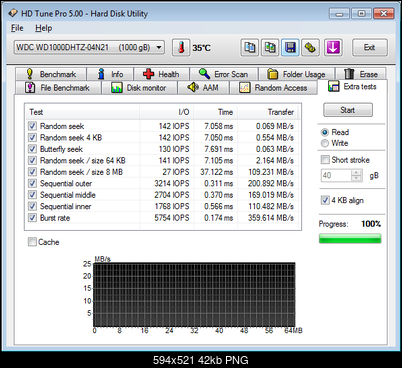The width and height of the screenshot is (402, 368).
Task: Open the options gear icon
Action: pyautogui.click(x=310, y=48)
